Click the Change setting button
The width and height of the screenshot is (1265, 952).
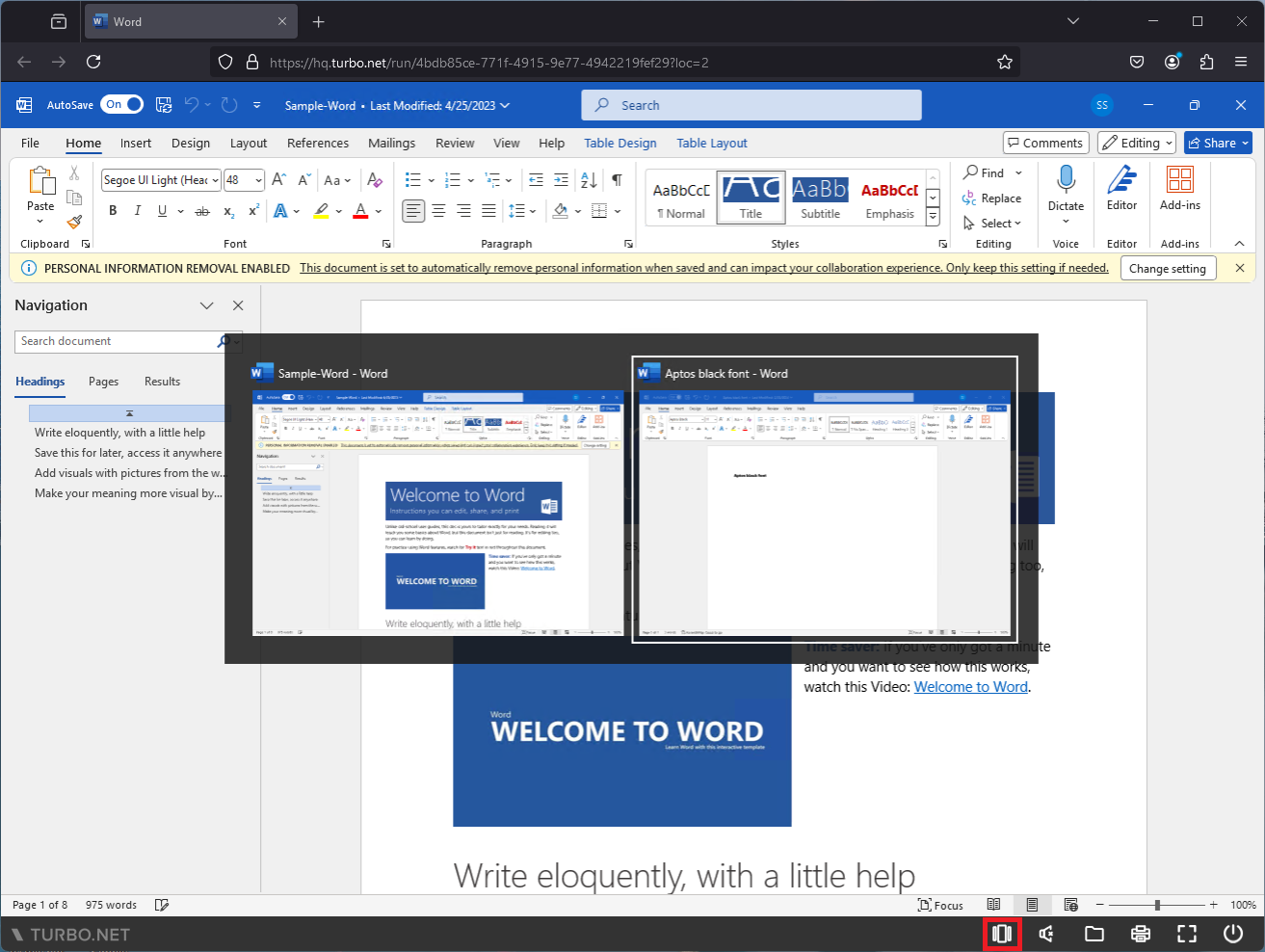coord(1168,268)
